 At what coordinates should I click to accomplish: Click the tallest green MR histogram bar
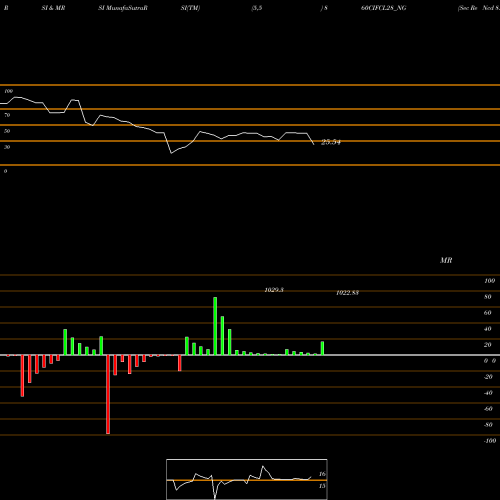[215, 326]
